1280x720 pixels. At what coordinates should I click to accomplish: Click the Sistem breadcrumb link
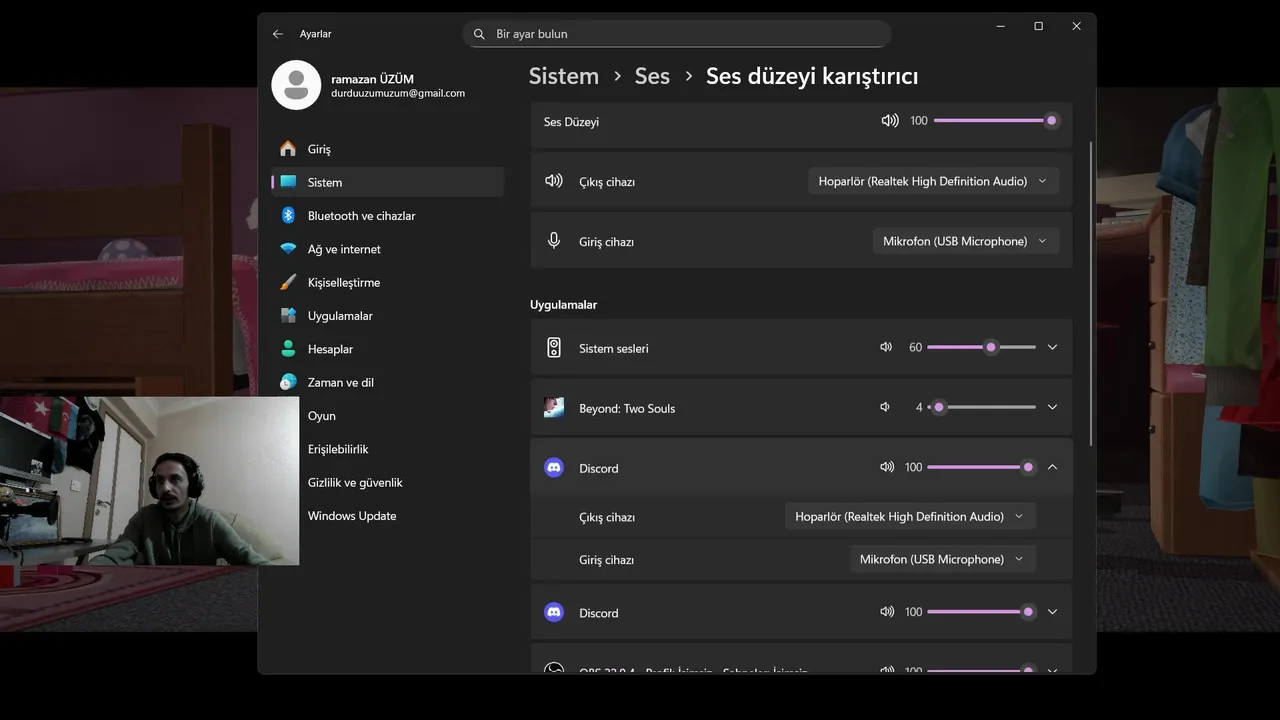(x=563, y=76)
